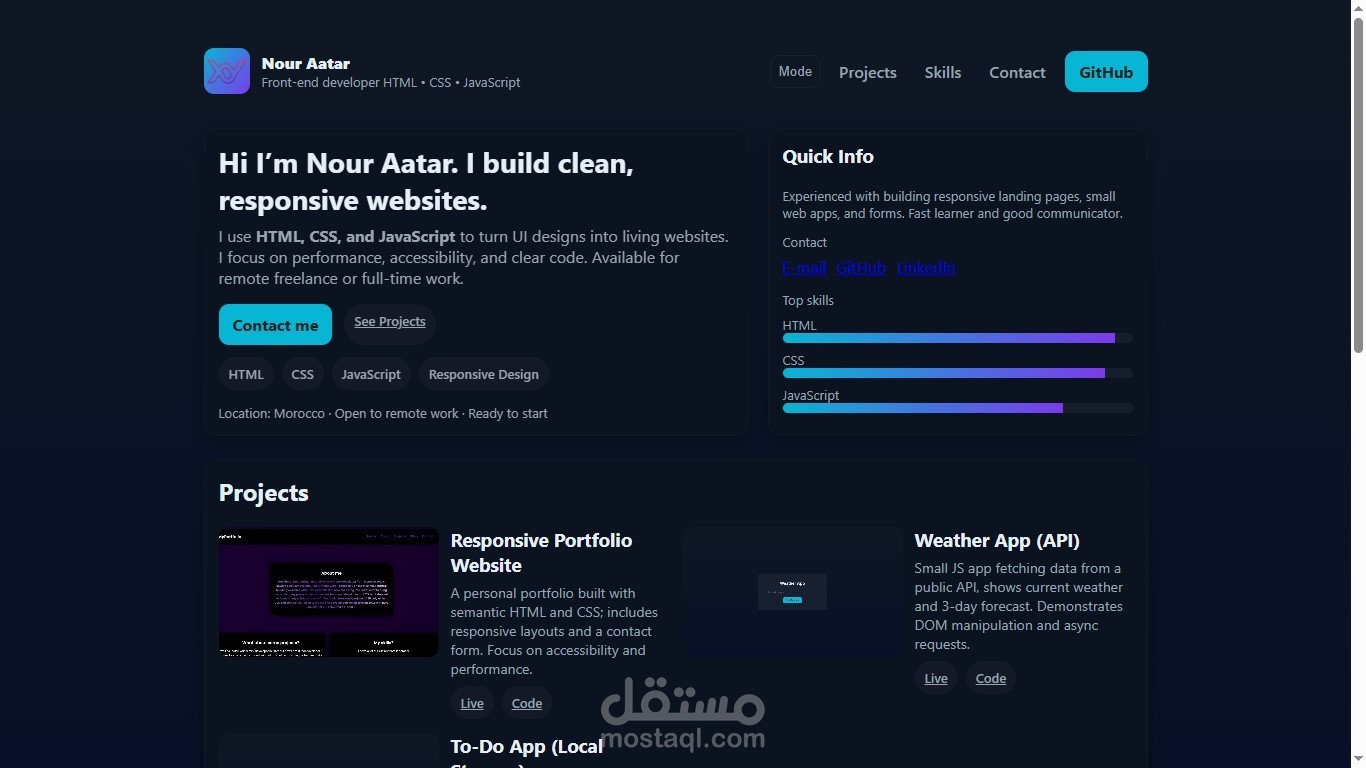Select the HTML skill tag

pyautogui.click(x=246, y=374)
